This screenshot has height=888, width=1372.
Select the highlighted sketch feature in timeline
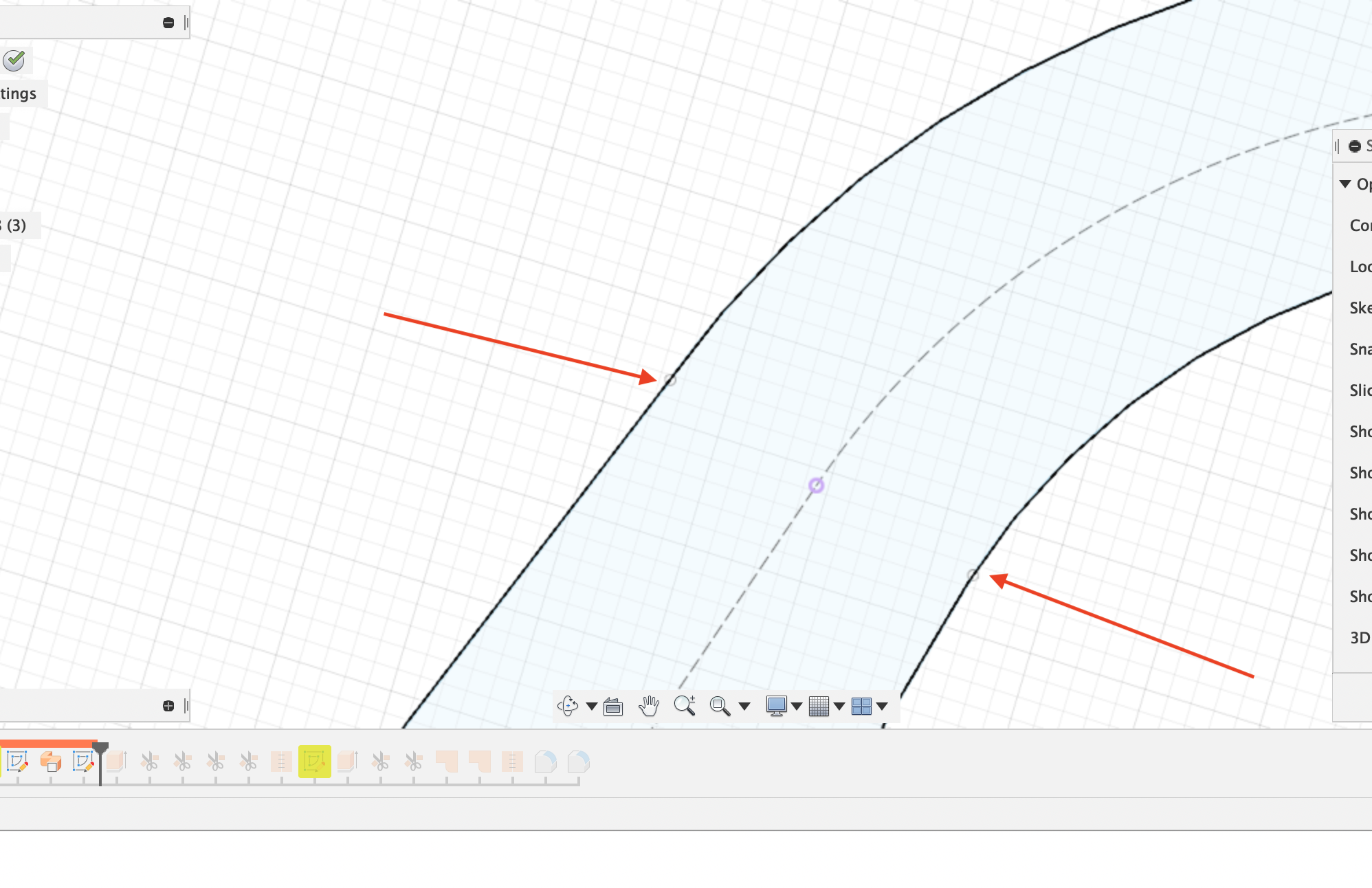pos(316,761)
